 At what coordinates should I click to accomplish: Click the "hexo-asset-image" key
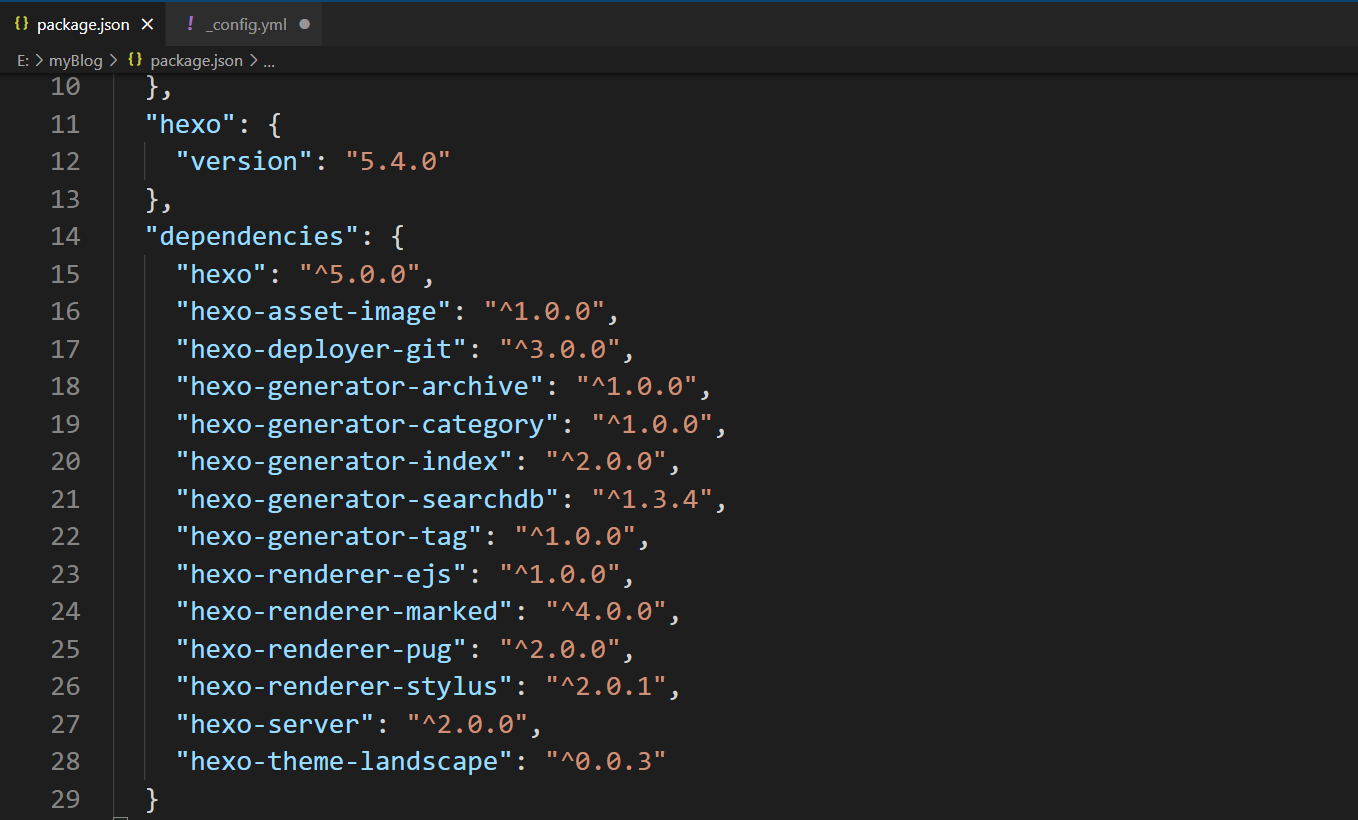(313, 312)
